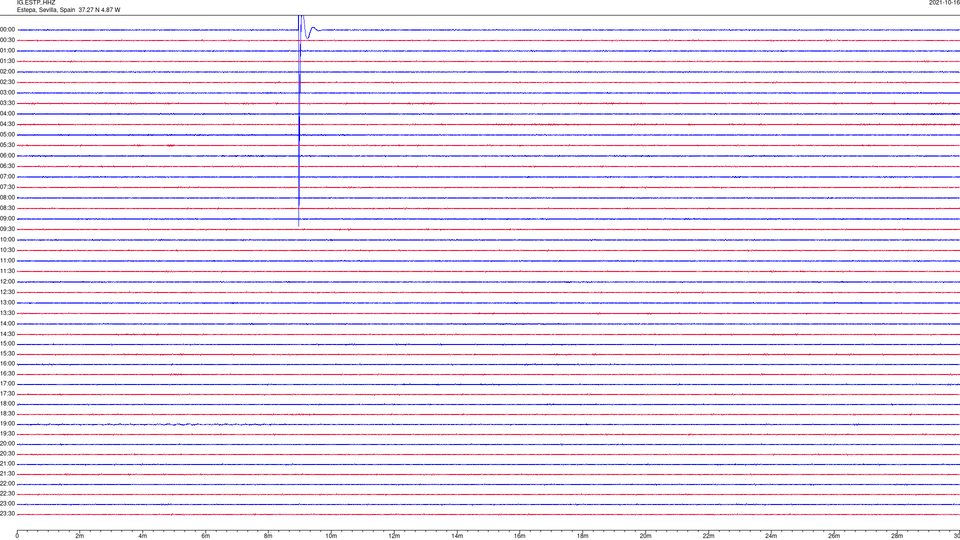Select the 13:30 trace time label
The width and height of the screenshot is (960, 540).
[7, 313]
